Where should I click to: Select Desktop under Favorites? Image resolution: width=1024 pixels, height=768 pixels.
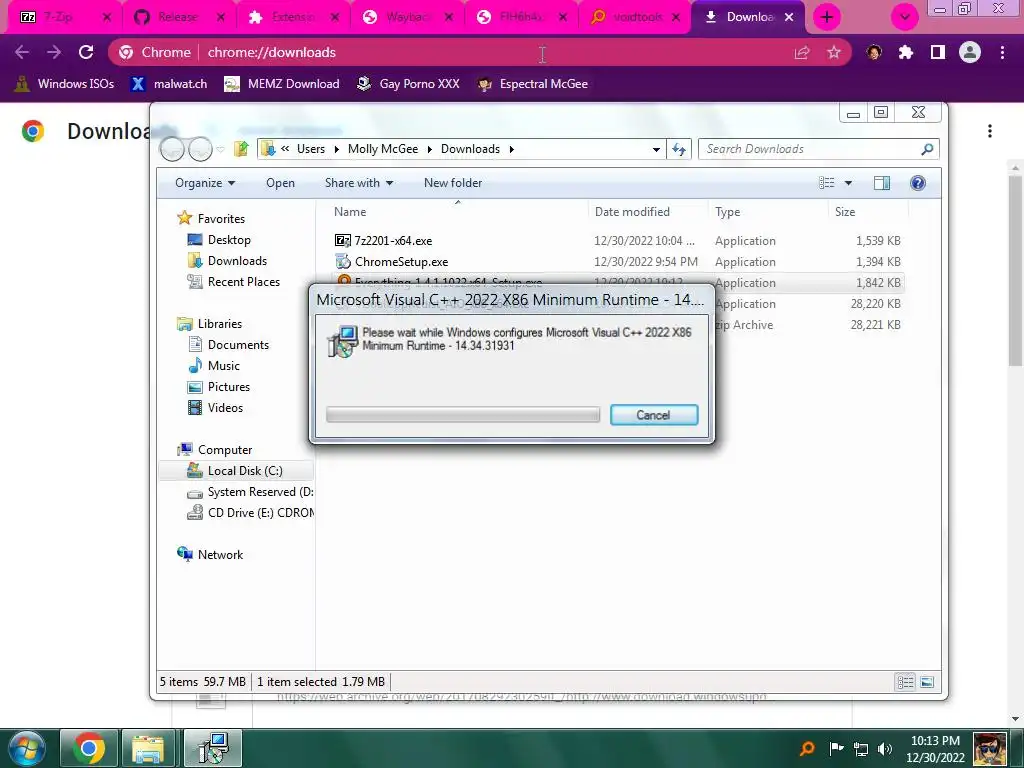218,240
